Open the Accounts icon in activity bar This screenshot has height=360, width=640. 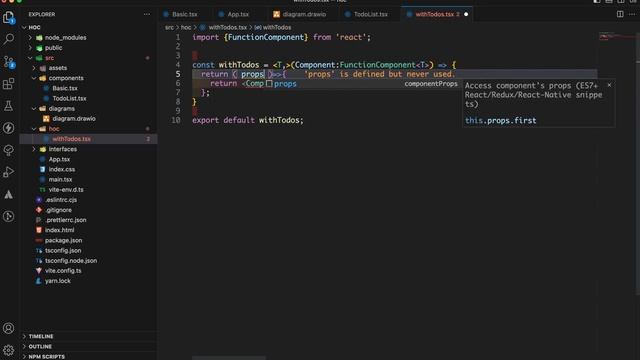click(x=9, y=328)
